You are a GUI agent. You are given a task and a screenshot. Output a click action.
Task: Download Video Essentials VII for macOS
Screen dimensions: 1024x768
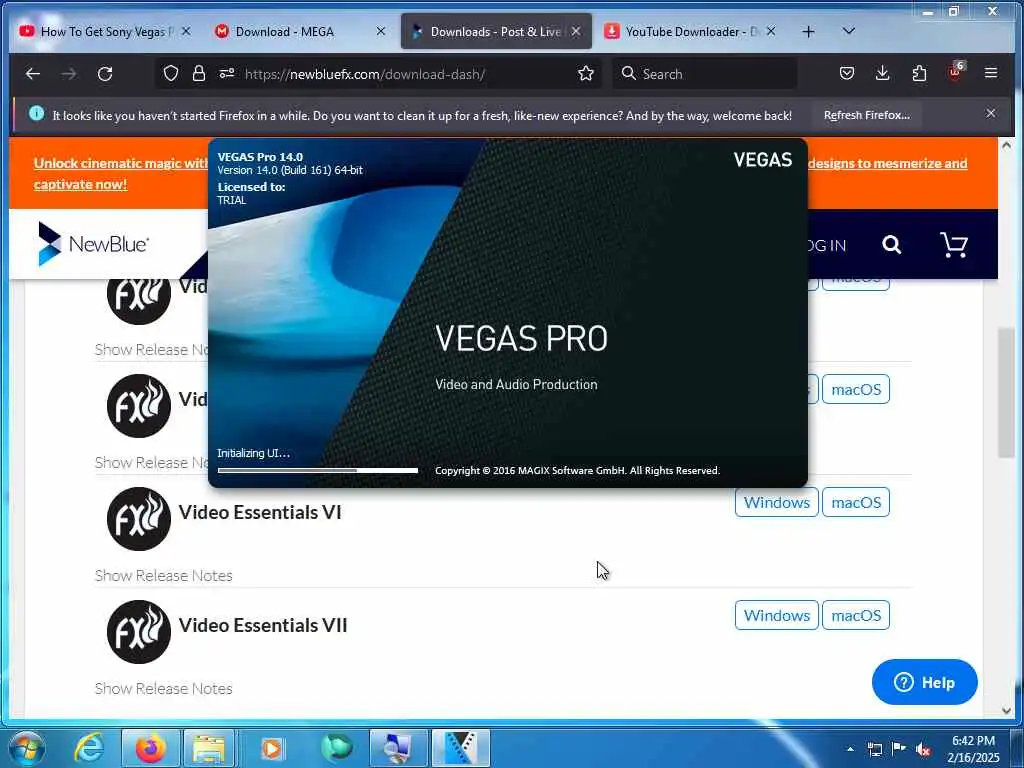856,615
